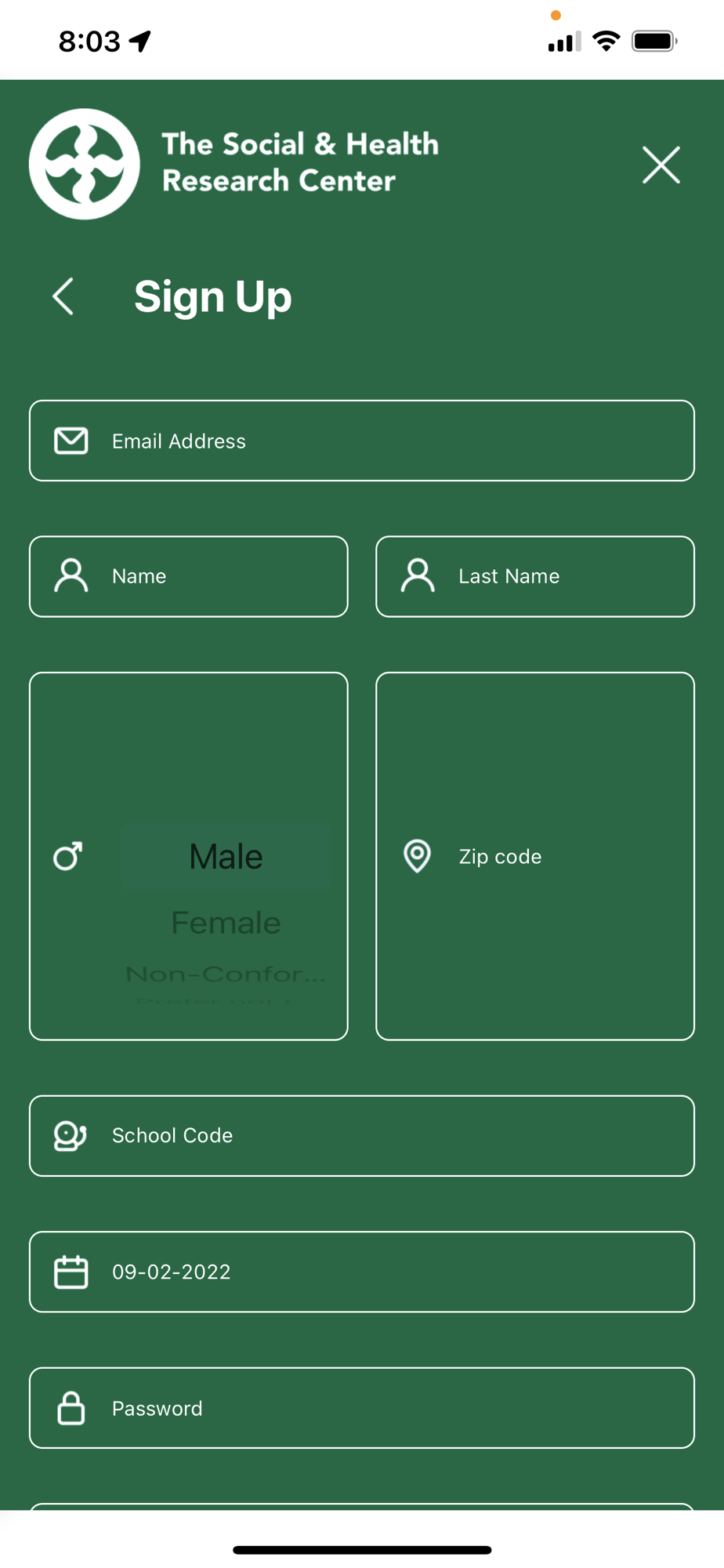Tap the 8:03 clock in status bar
This screenshot has width=724, height=1568.
point(89,41)
